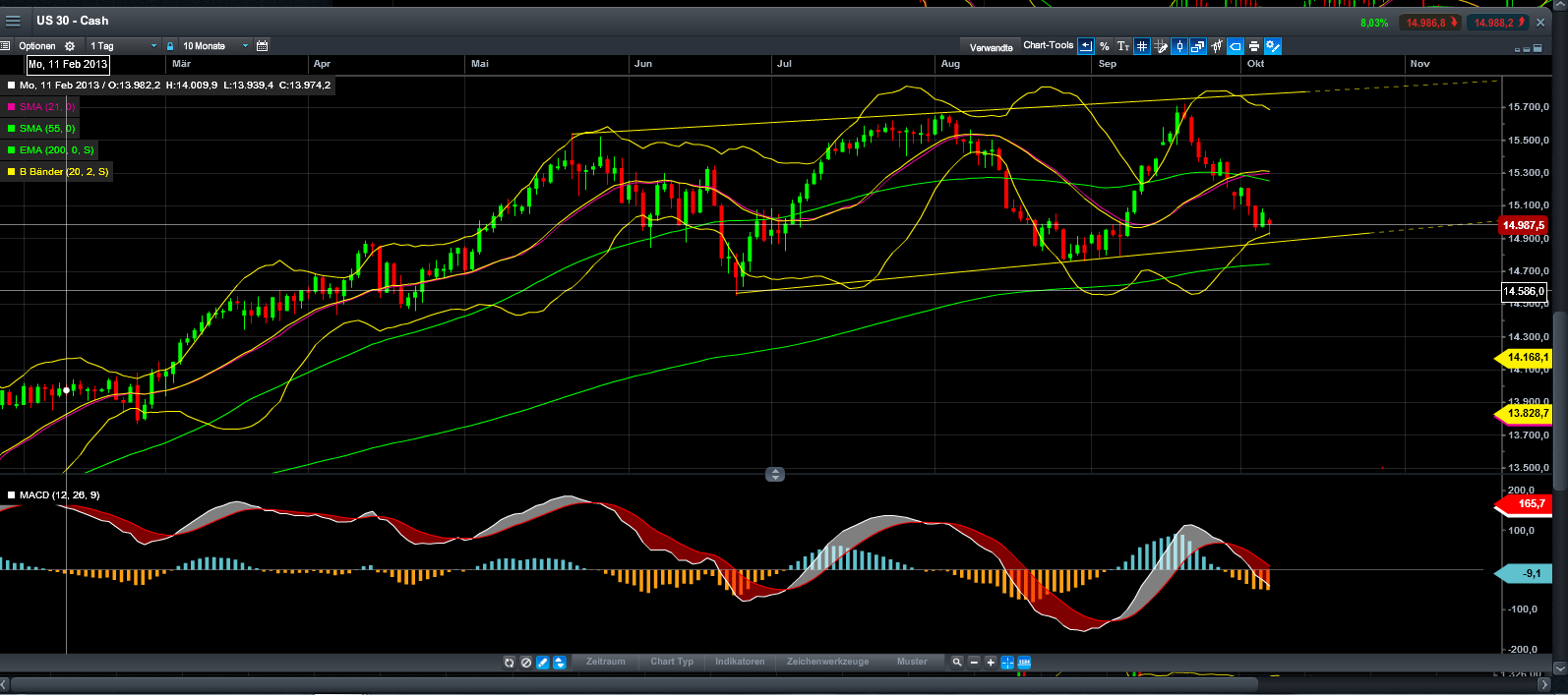Image resolution: width=1568 pixels, height=695 pixels.
Task: Toggle the blue 1234 price scale icon
Action: point(1024,663)
